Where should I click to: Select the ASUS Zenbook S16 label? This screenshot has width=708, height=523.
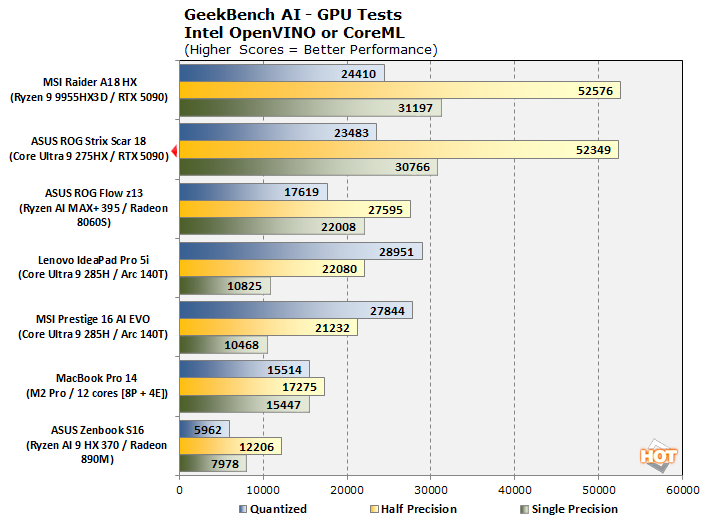click(97, 444)
